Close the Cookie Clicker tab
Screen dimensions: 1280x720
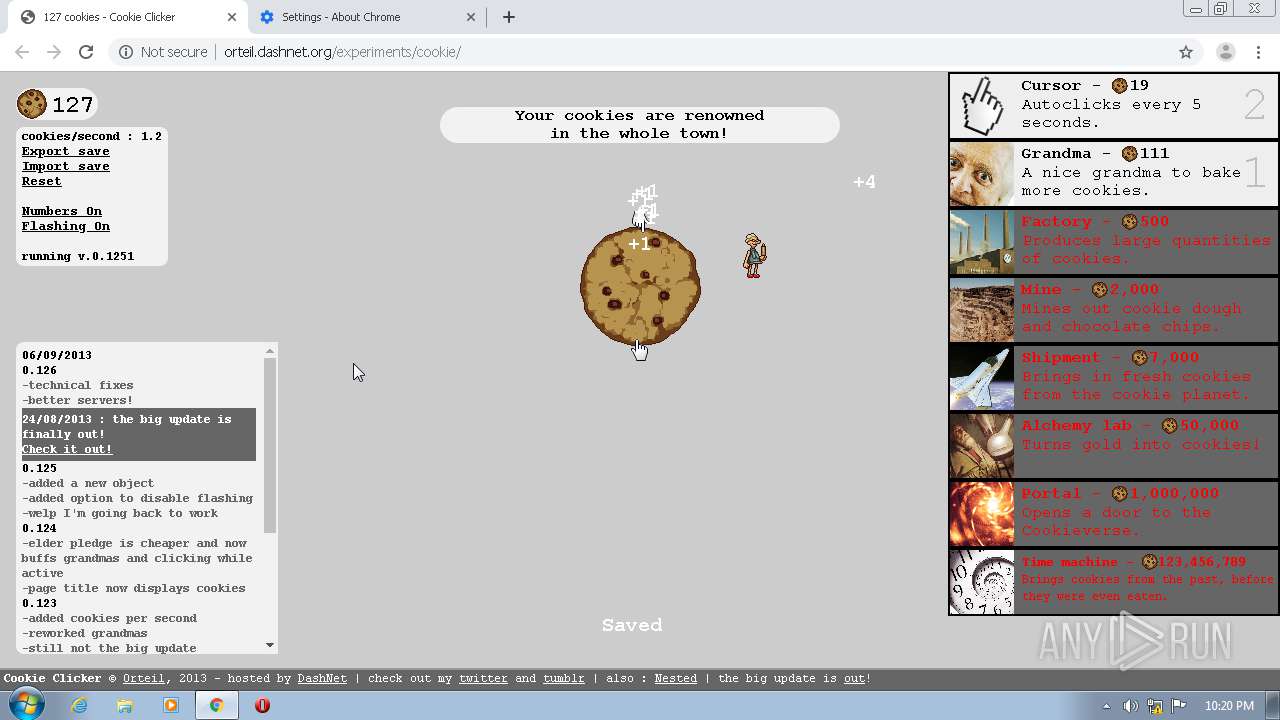(232, 17)
